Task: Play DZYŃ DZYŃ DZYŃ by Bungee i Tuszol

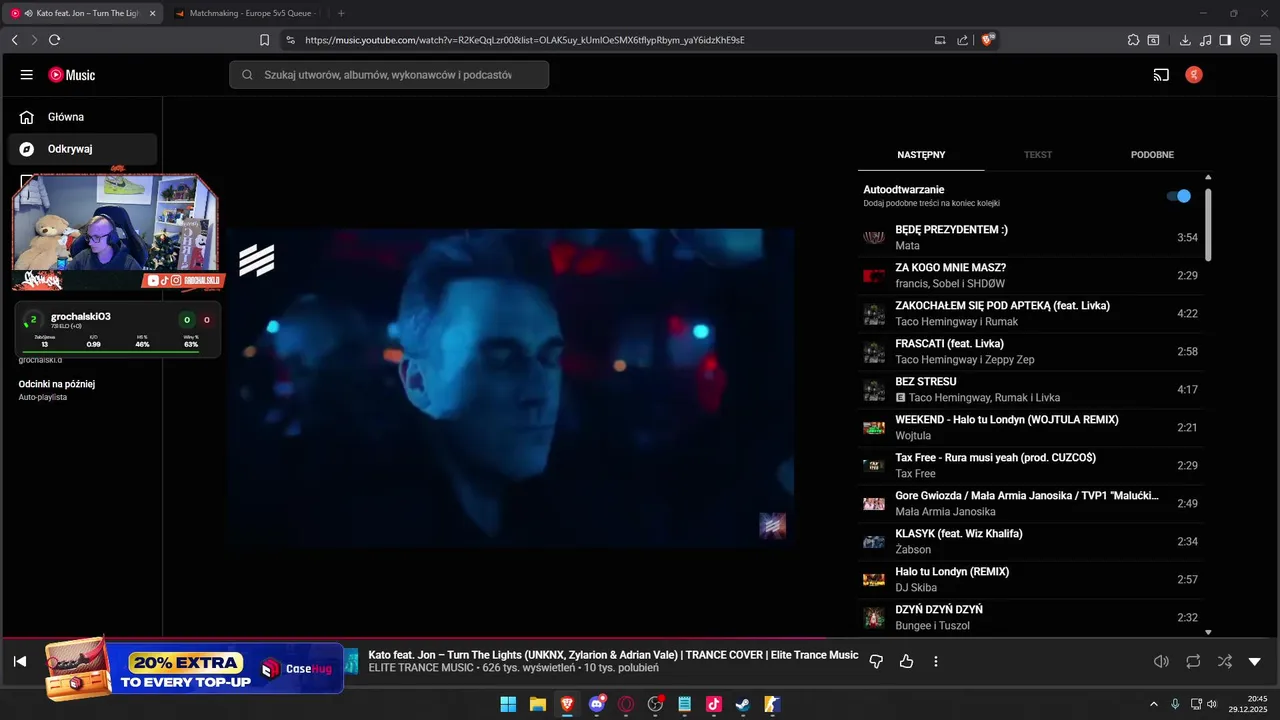Action: (1030, 617)
